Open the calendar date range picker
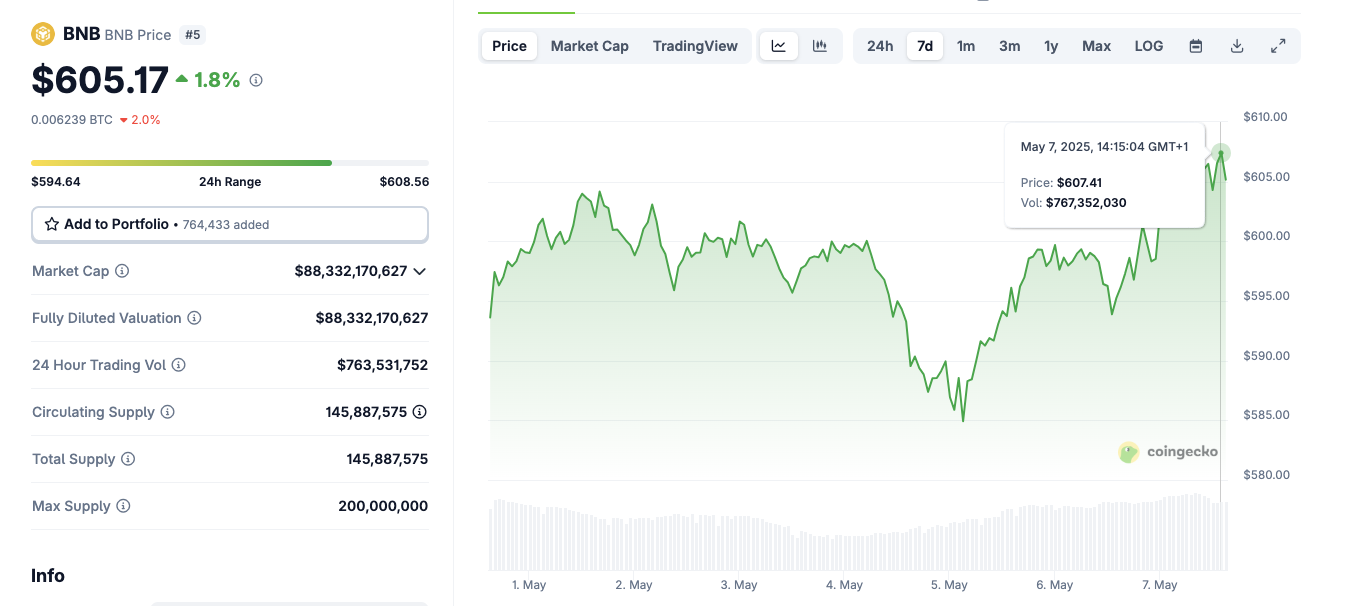This screenshot has height=606, width=1362. pos(1195,46)
